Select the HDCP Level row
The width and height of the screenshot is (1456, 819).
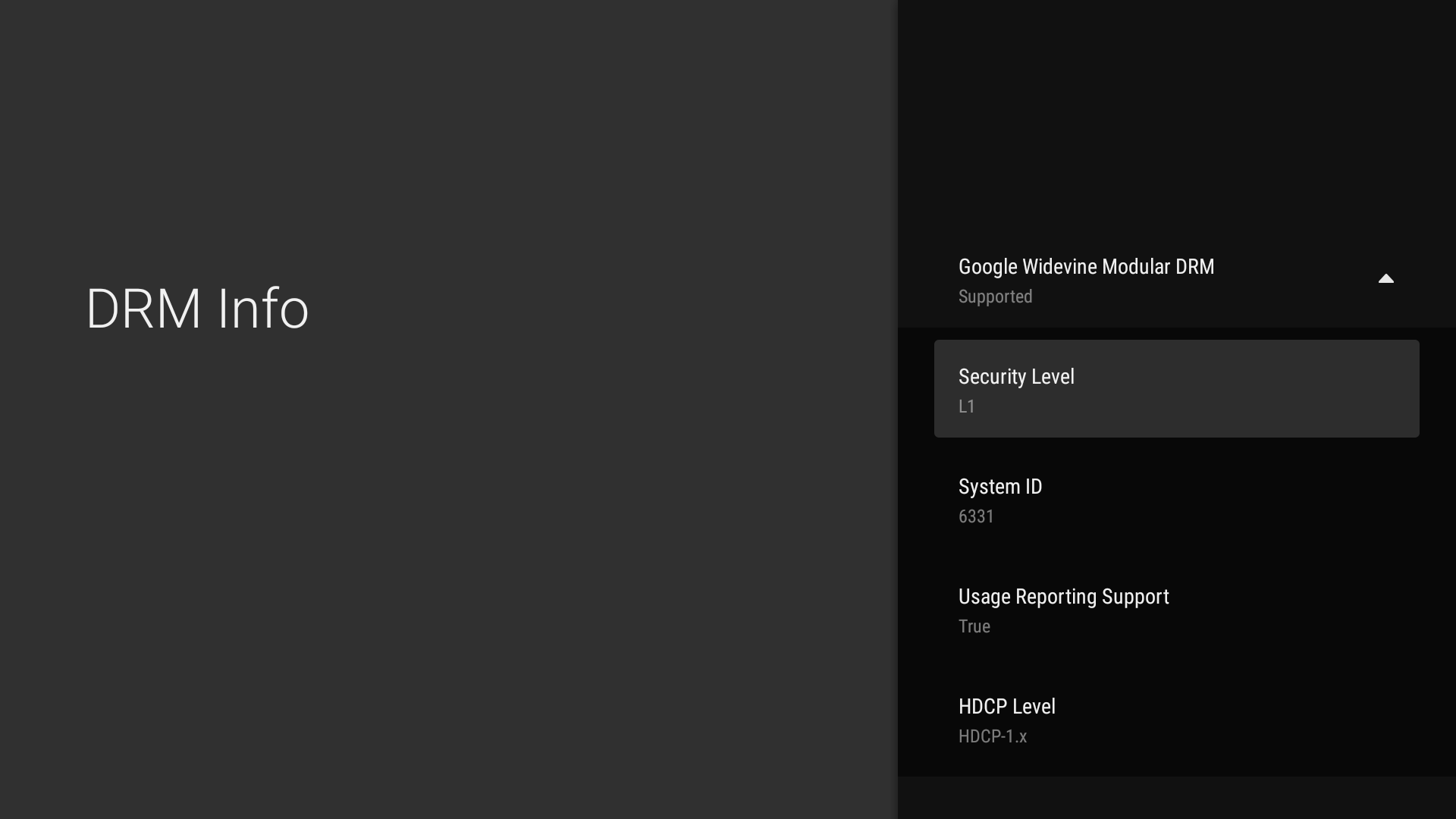1176,720
